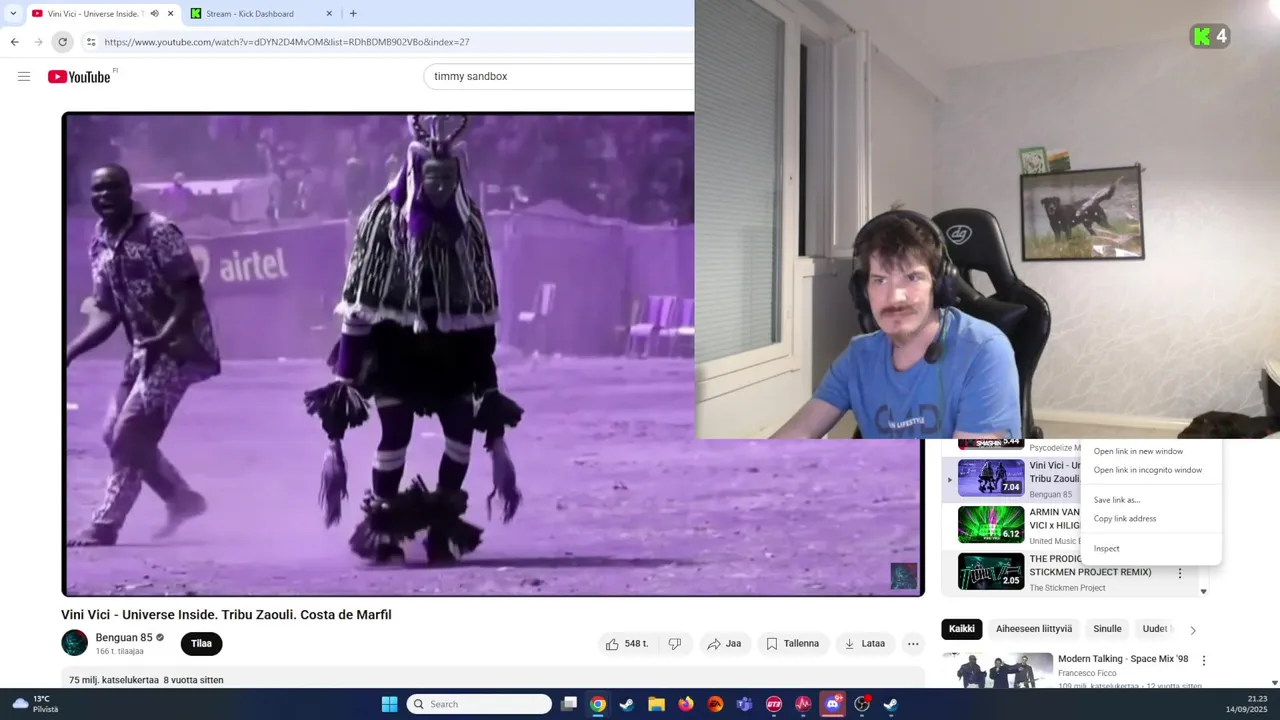
Task: Subscribe with the Tilaa button
Action: tap(201, 644)
